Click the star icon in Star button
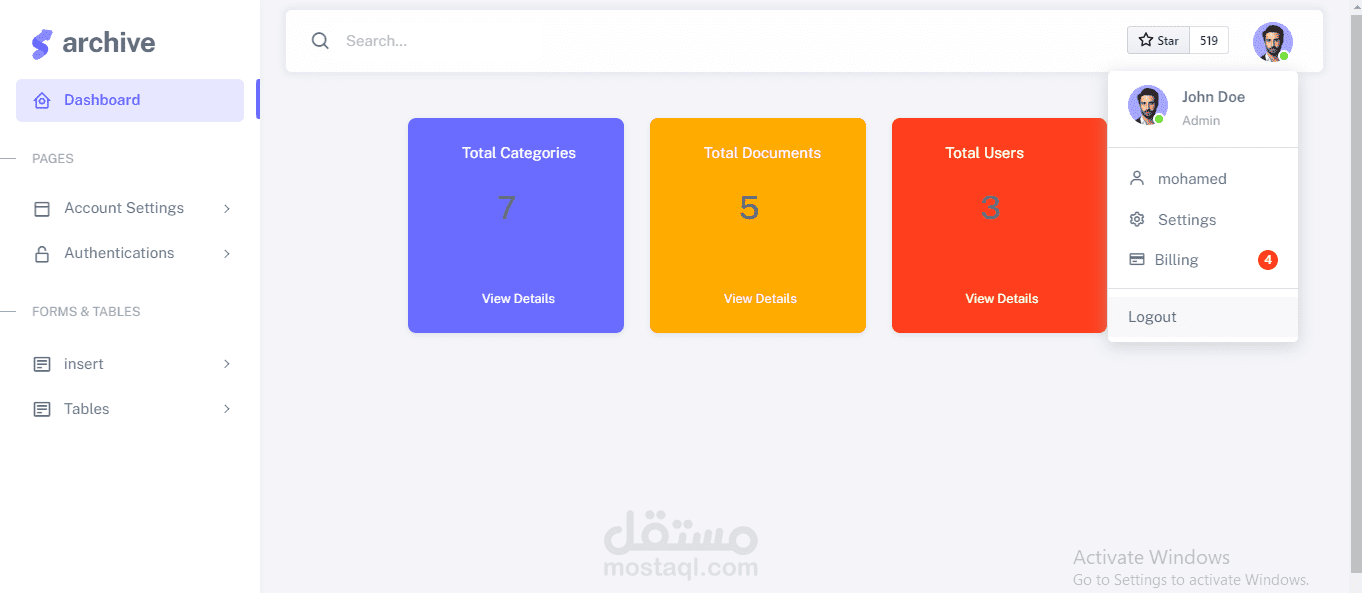 (1146, 40)
